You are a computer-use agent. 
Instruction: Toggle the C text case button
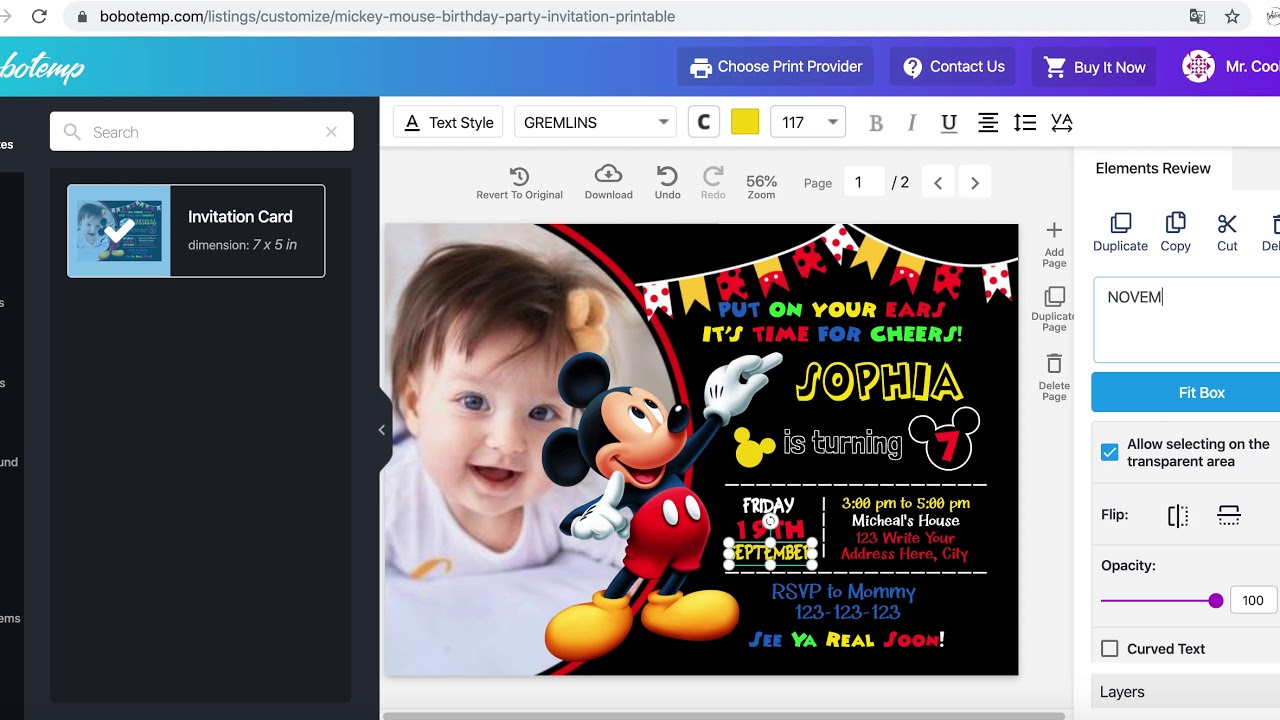click(704, 122)
